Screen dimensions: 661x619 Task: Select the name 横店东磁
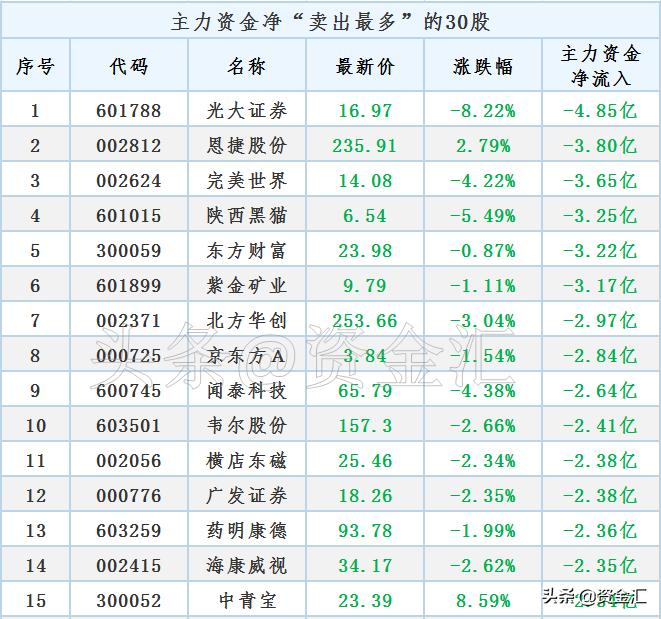pos(247,461)
